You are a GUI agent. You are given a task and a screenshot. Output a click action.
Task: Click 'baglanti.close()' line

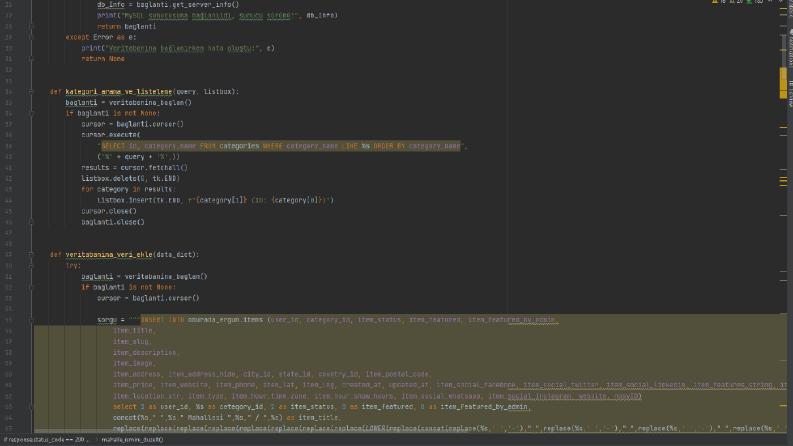(113, 222)
